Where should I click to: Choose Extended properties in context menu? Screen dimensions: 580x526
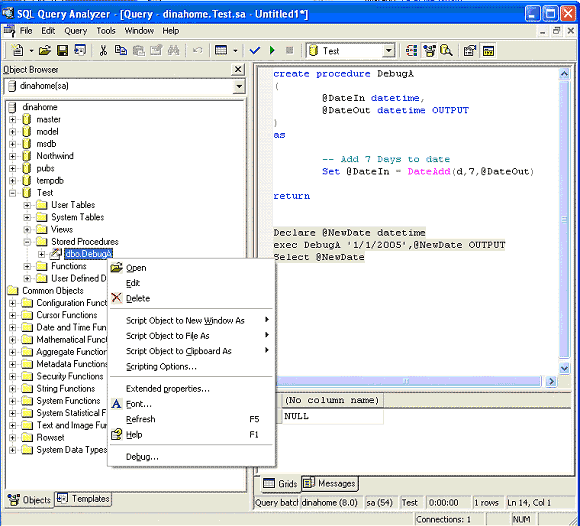[x=191, y=388]
